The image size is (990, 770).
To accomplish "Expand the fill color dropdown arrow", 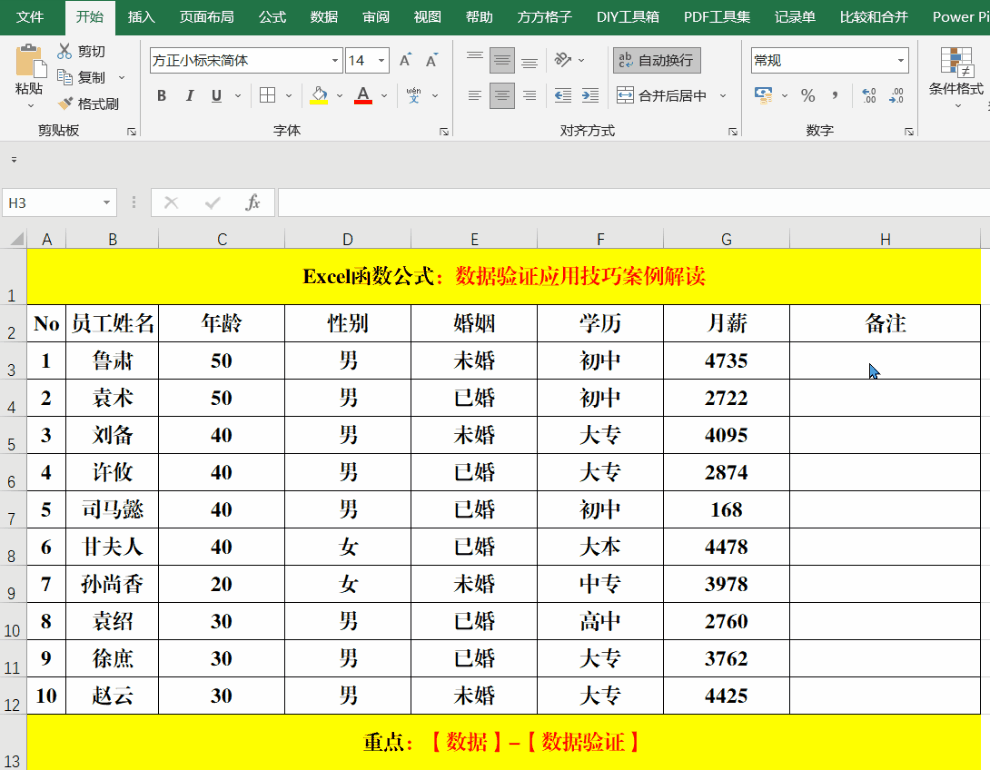I will click(339, 96).
